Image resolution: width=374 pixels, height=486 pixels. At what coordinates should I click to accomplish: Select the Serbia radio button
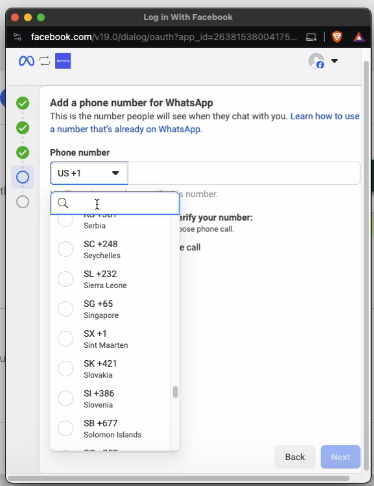pyautogui.click(x=65, y=220)
